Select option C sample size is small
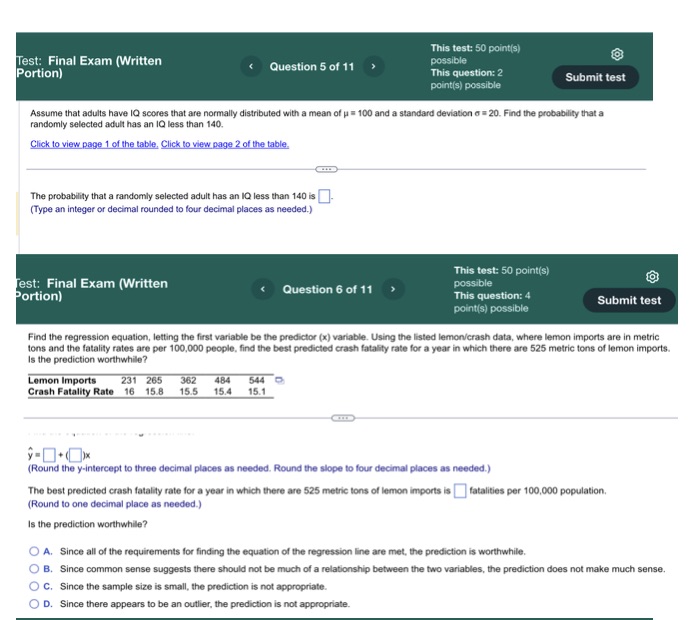 (34, 586)
